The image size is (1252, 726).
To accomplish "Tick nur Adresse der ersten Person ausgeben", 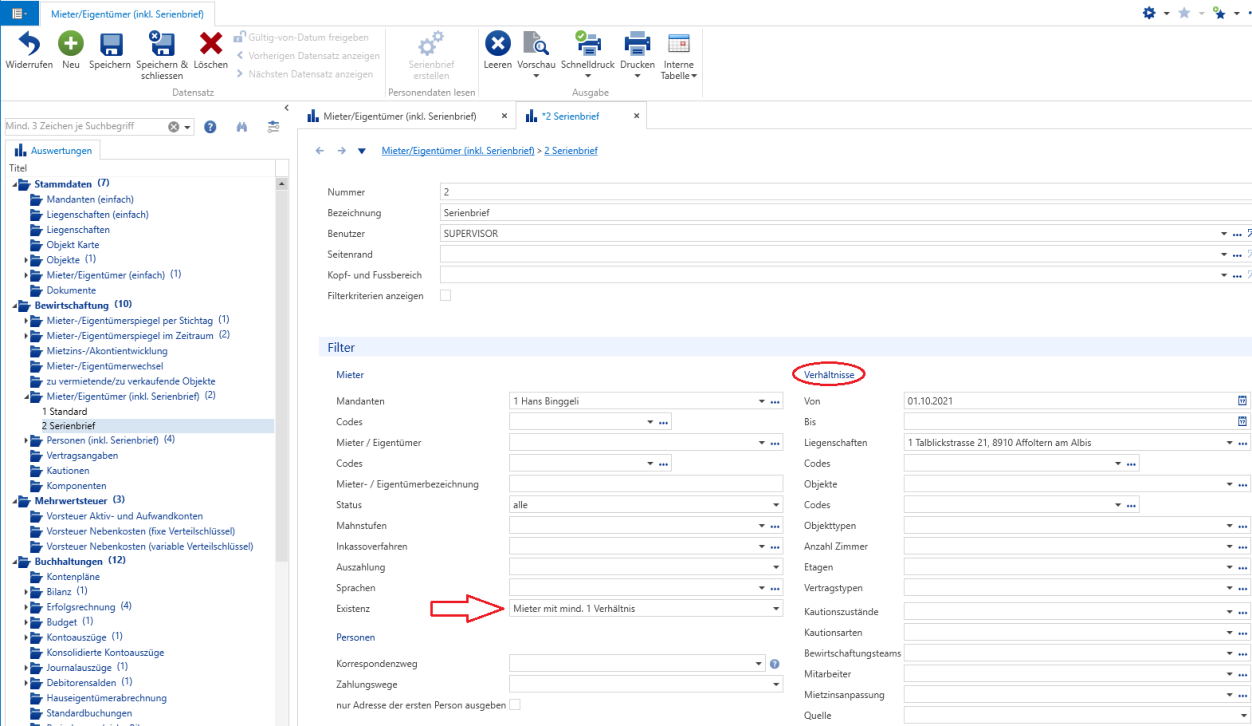I will [x=515, y=705].
